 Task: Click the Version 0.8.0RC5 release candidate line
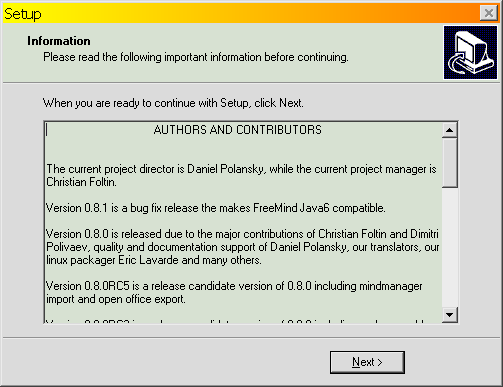coord(234,286)
